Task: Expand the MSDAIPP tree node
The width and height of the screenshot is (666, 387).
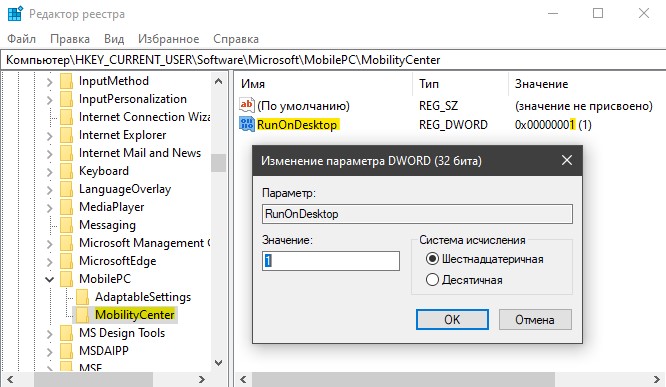Action: pos(50,351)
